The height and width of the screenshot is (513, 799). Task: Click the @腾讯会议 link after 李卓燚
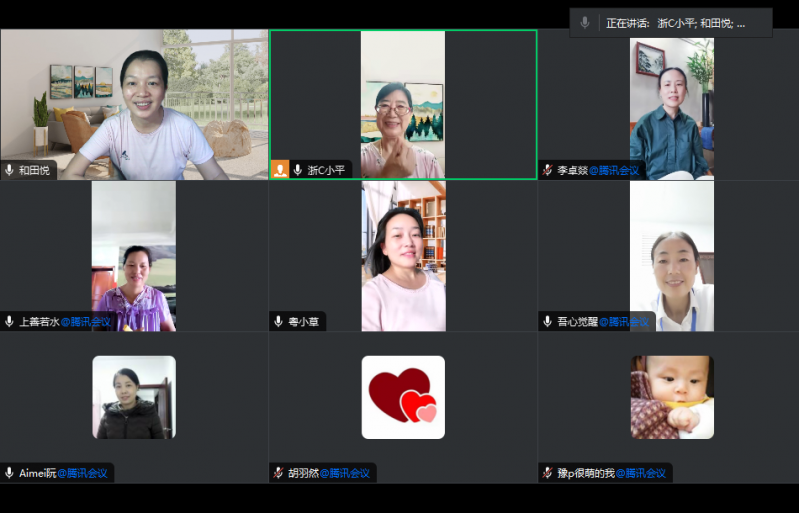coord(615,170)
